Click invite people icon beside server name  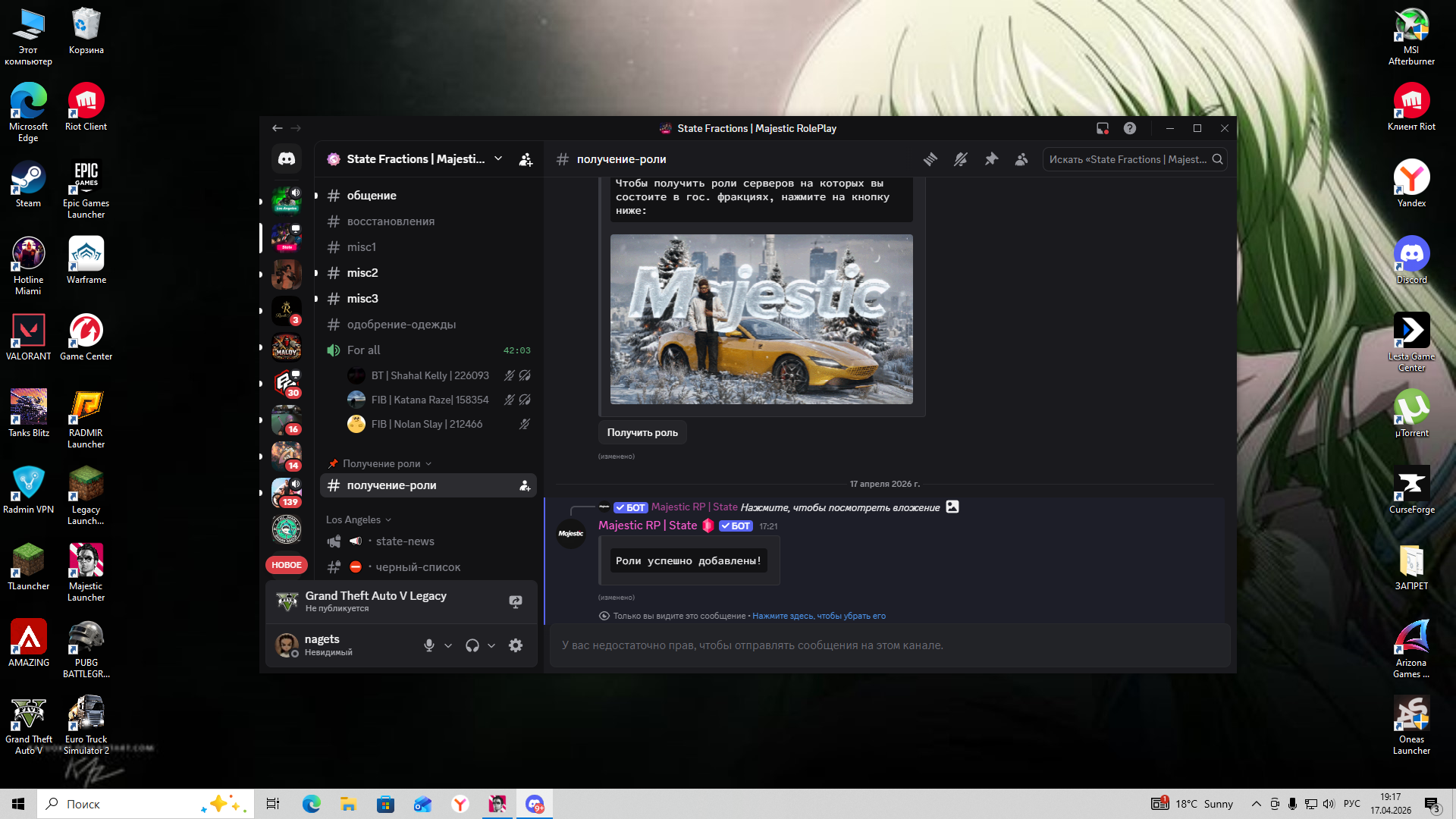point(526,159)
